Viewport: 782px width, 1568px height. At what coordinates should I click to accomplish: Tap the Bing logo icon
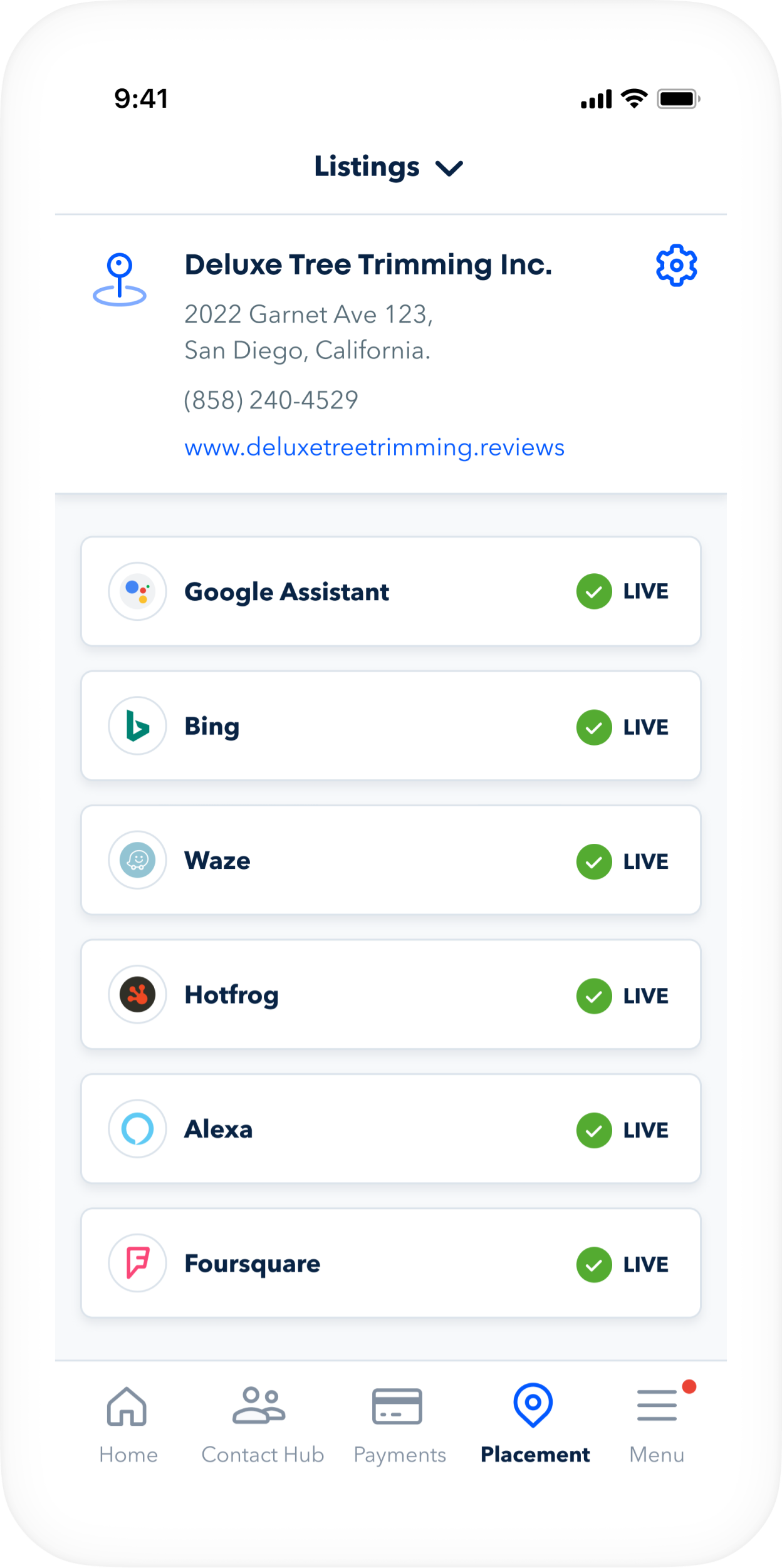tap(137, 726)
